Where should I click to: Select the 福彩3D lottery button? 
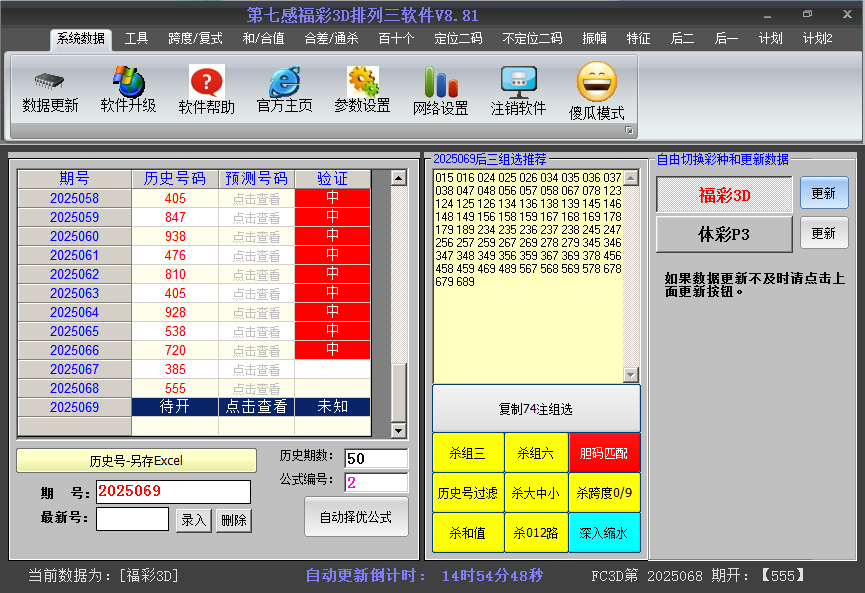724,195
